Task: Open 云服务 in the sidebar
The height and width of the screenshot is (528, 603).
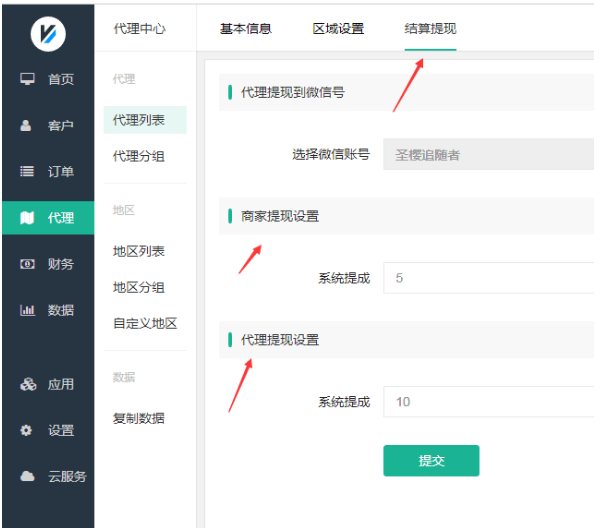Action: coord(67,476)
